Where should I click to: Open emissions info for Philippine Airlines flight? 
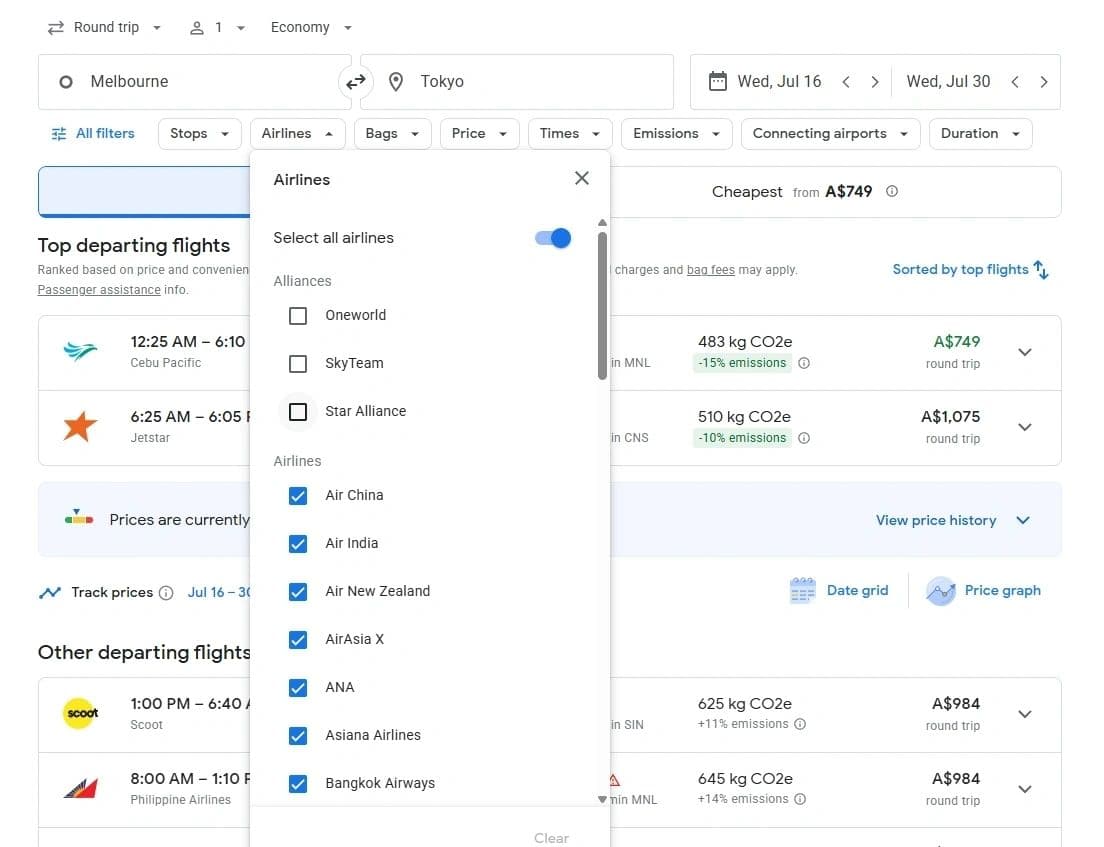tap(800, 799)
